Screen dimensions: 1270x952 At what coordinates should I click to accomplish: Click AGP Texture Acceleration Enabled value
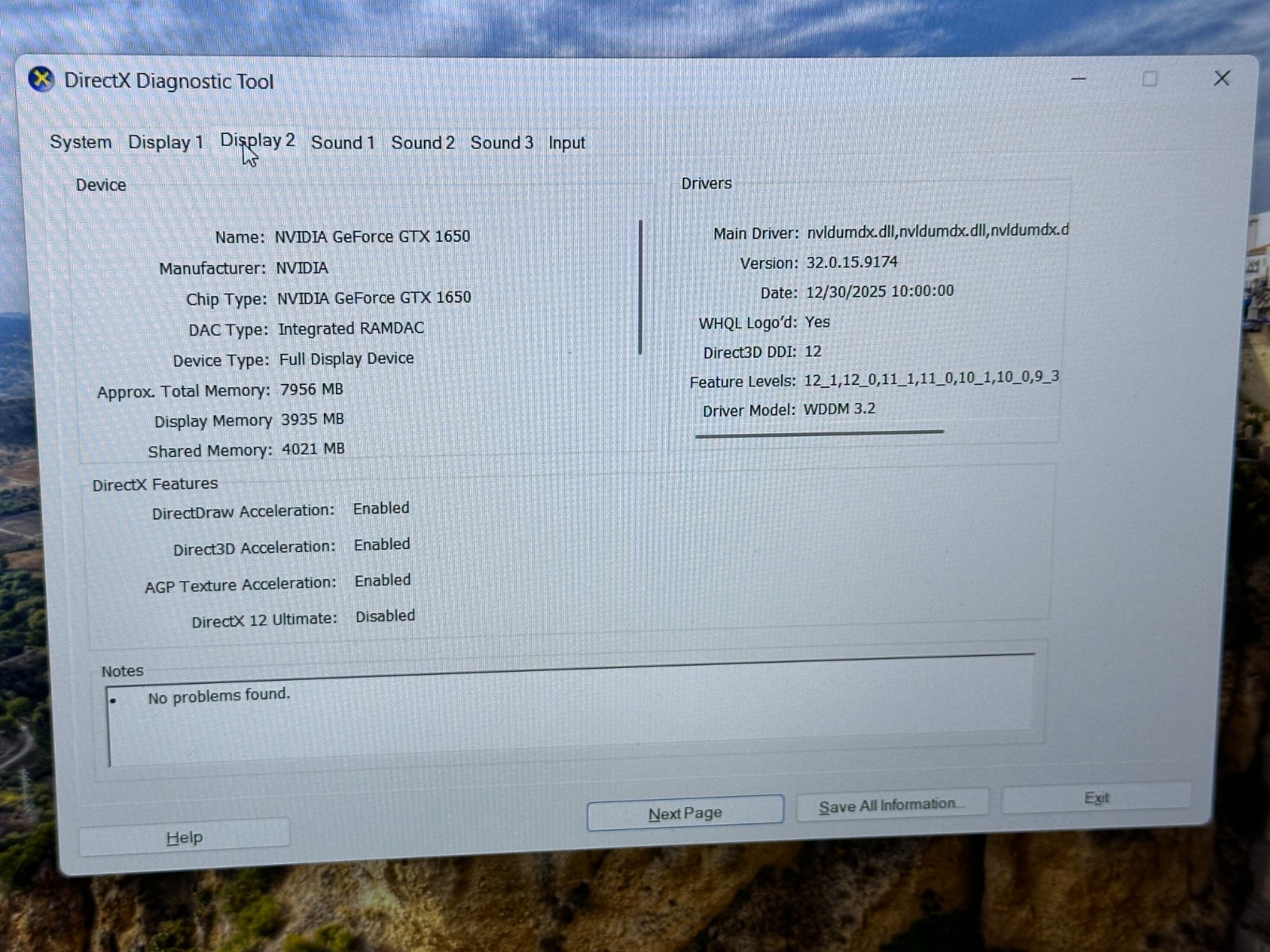tap(383, 581)
